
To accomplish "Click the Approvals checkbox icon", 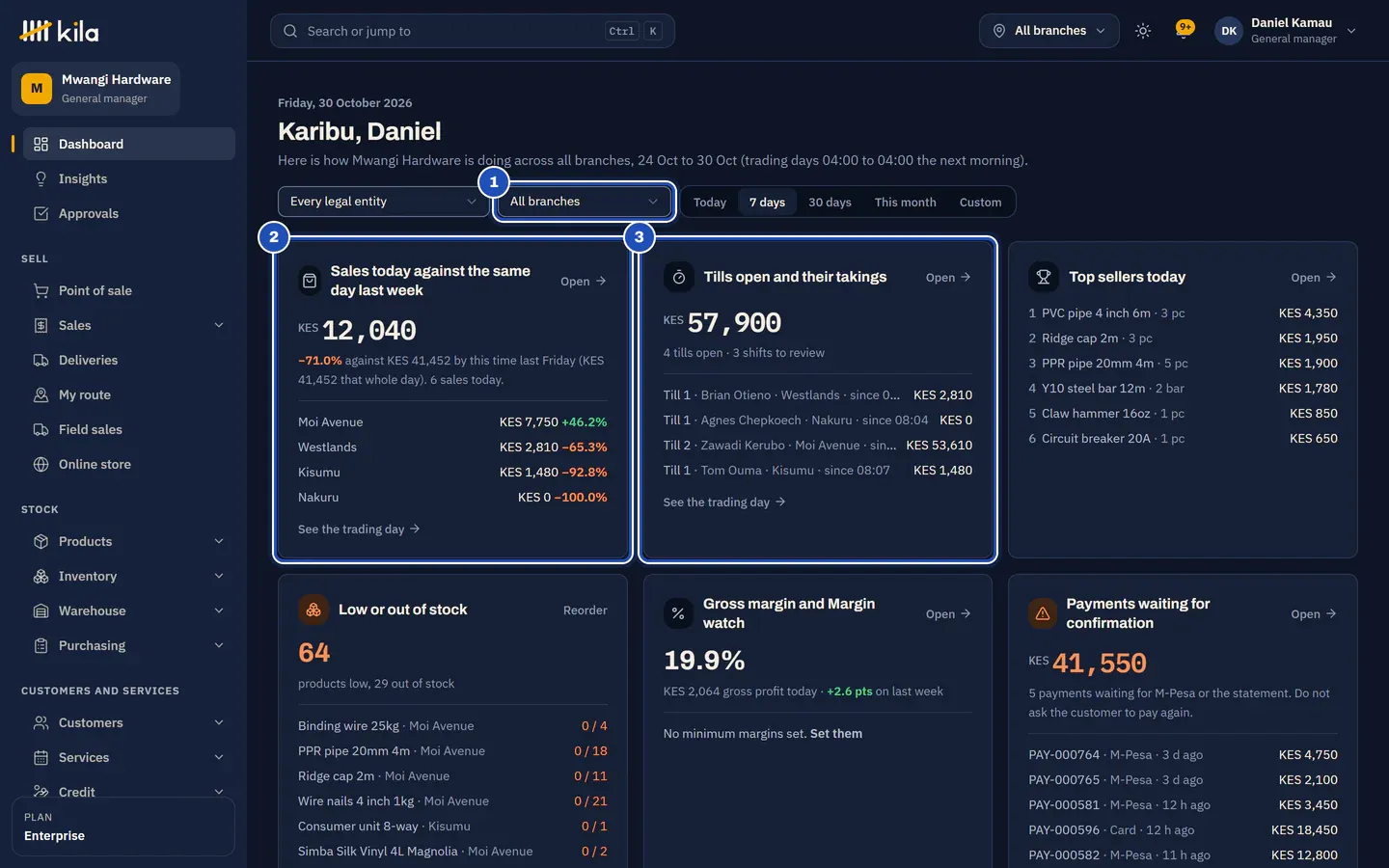I will point(41,213).
